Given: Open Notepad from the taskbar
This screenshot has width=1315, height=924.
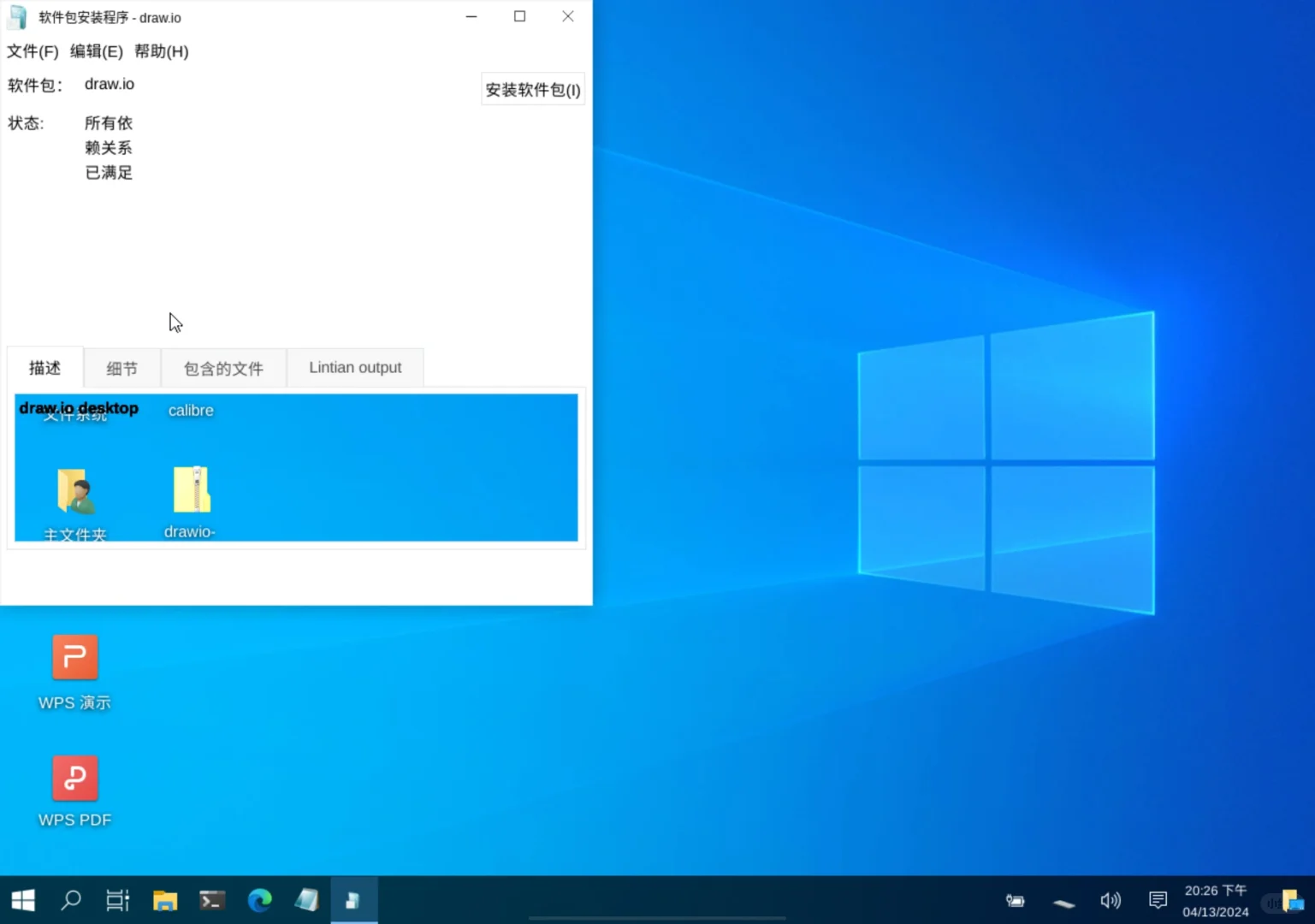Looking at the screenshot, I should (307, 900).
